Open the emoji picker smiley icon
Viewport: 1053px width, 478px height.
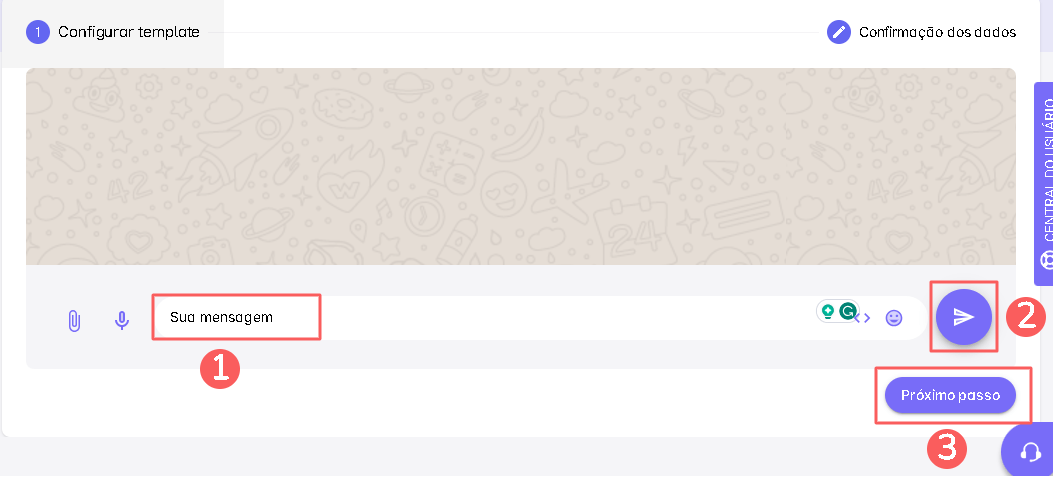point(894,318)
